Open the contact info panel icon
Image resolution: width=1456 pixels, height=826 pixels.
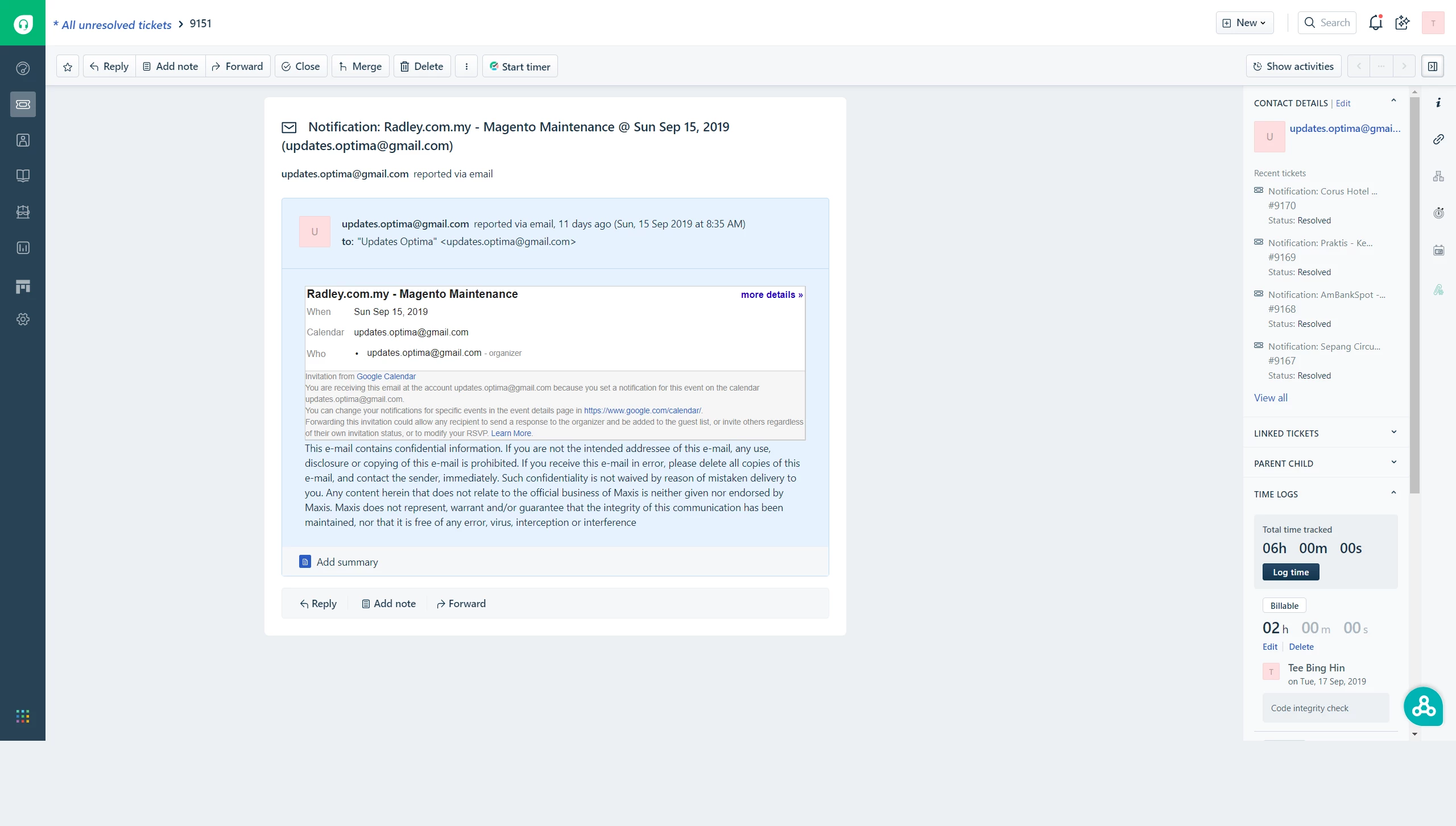(1439, 102)
